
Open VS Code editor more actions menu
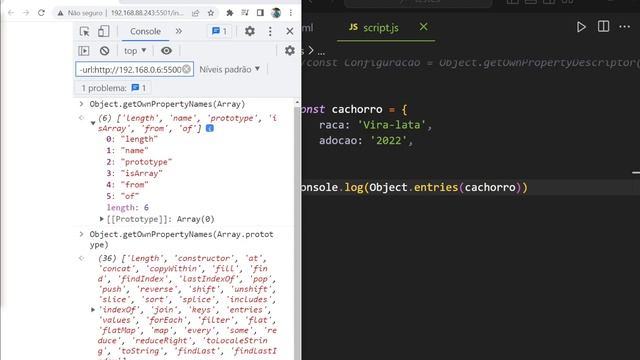624,27
